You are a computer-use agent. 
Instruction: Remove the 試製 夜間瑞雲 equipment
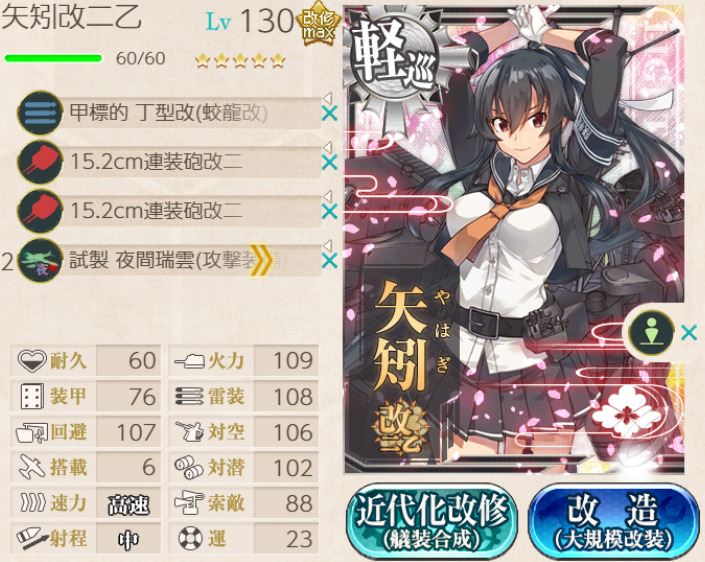coord(330,261)
